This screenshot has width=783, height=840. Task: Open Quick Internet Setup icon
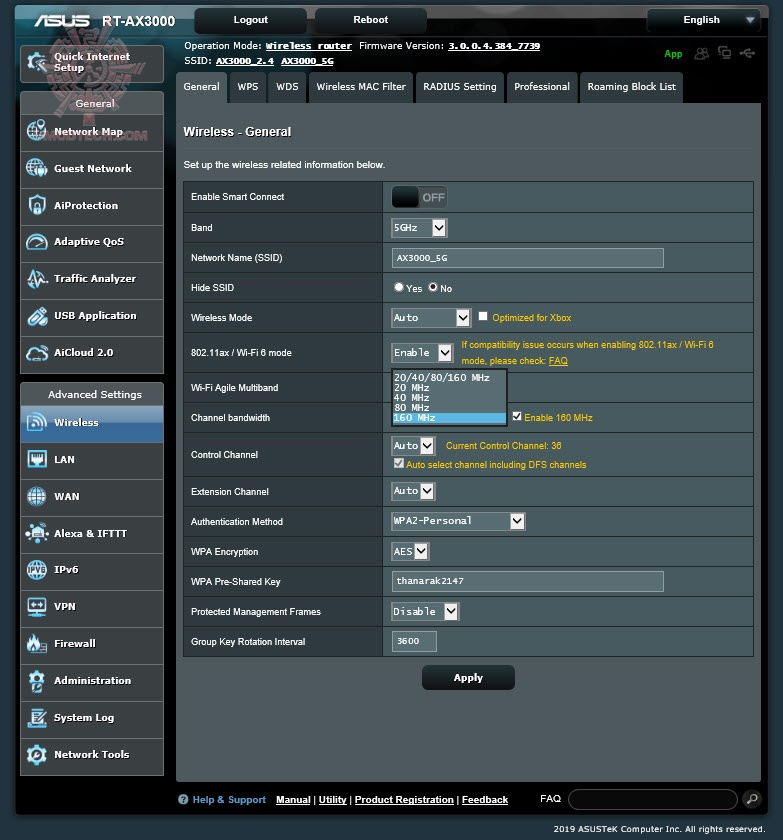tap(37, 62)
